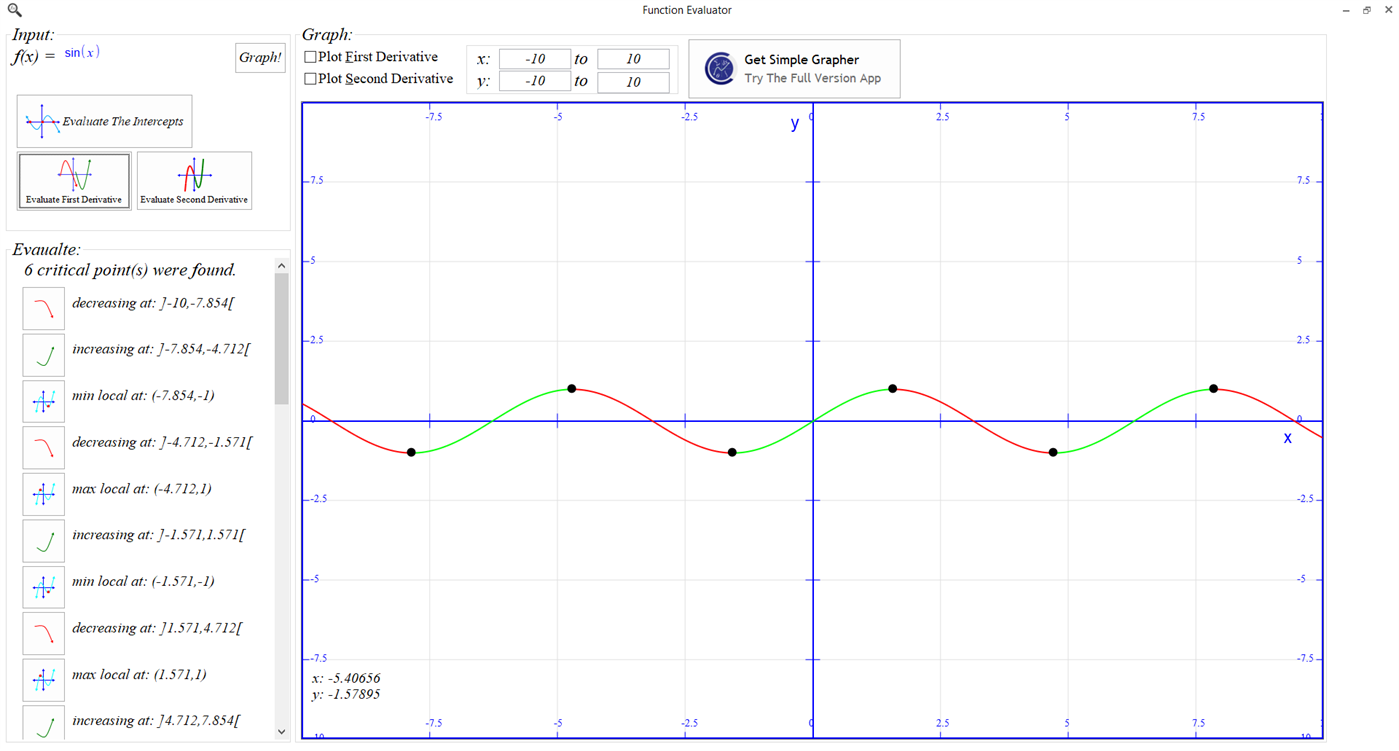
Task: Select Evaluate First Derivative
Action: (73, 181)
